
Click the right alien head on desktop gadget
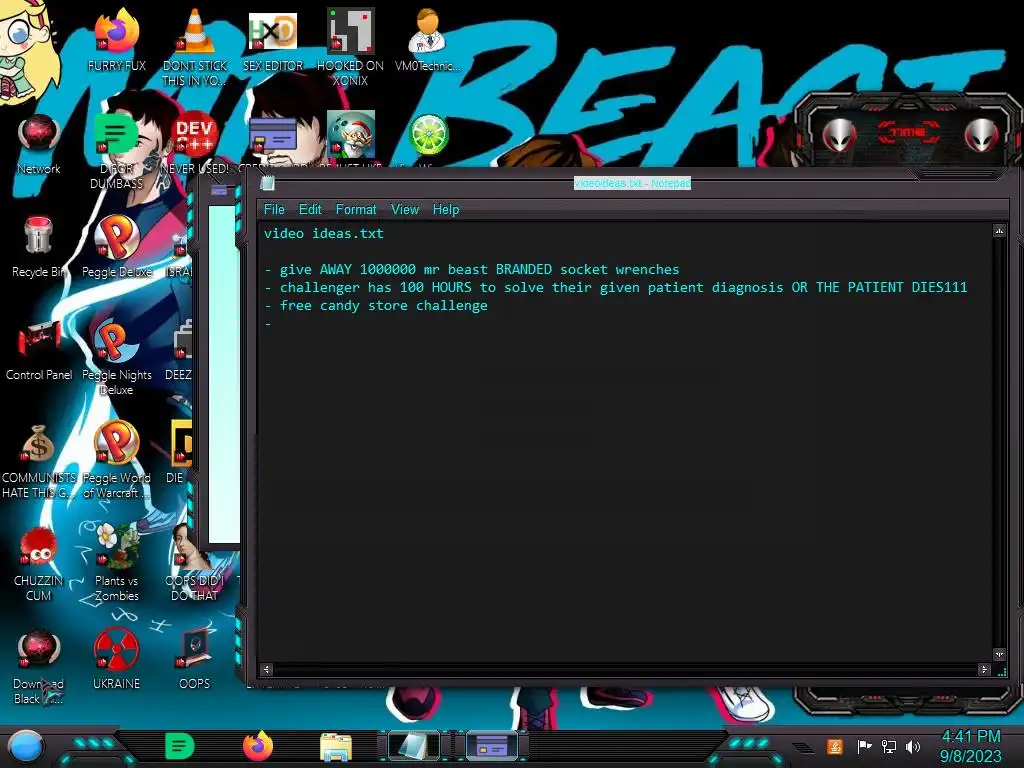pyautogui.click(x=982, y=135)
